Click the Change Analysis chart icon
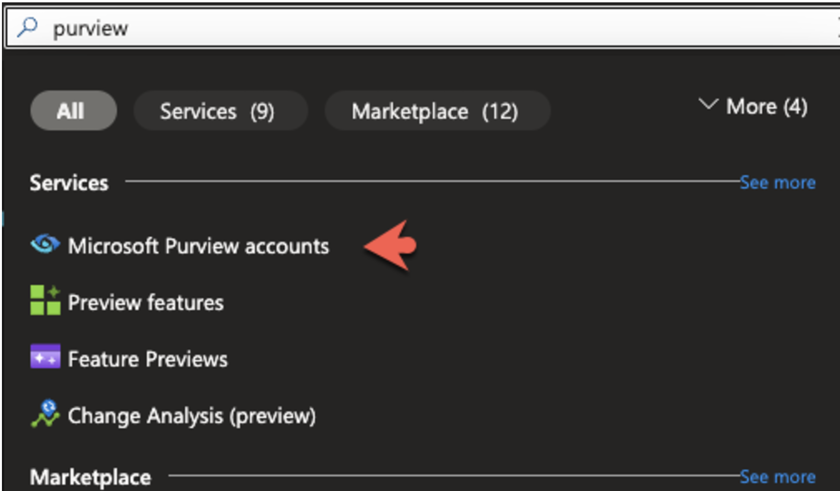The height and width of the screenshot is (491, 840). 45,414
